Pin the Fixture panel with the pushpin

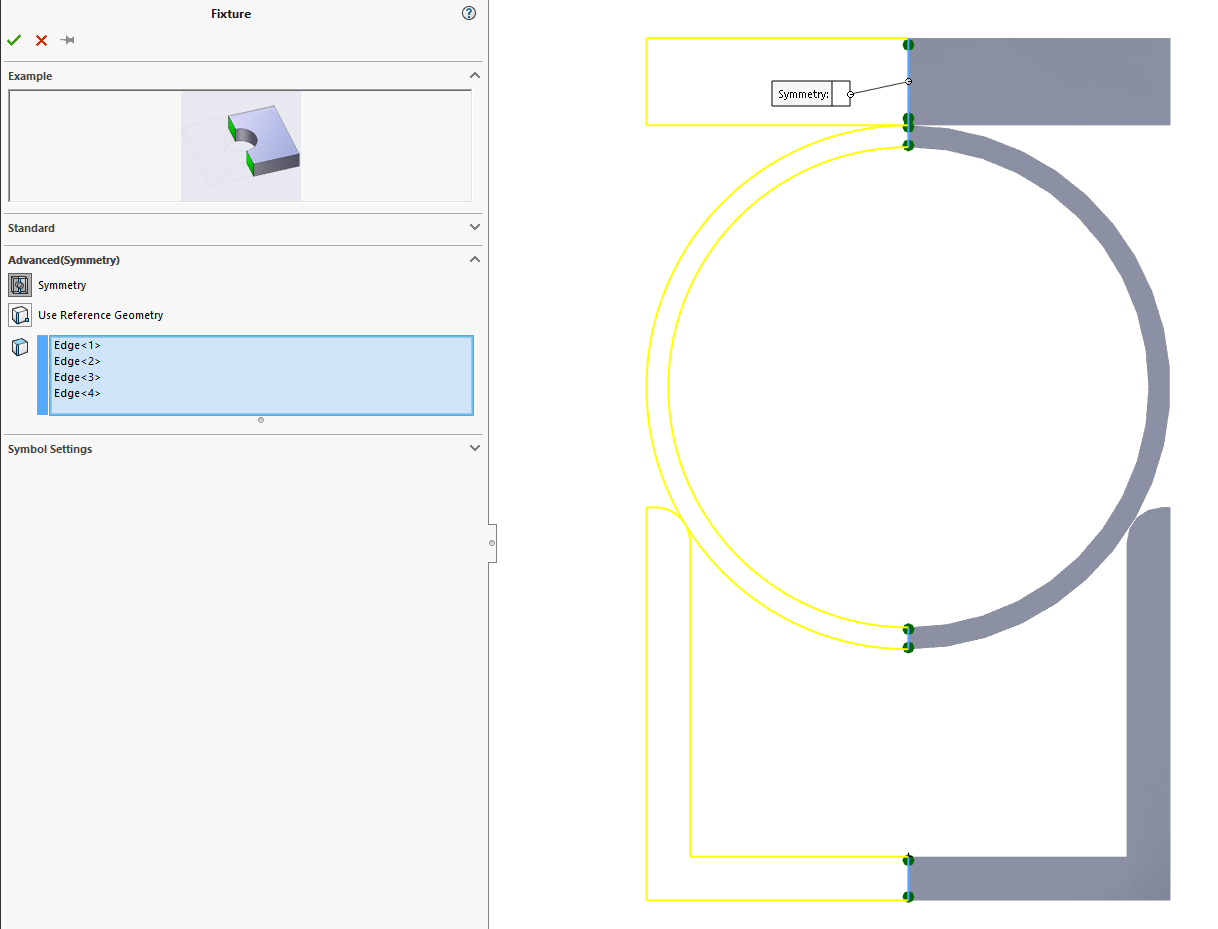[x=67, y=40]
